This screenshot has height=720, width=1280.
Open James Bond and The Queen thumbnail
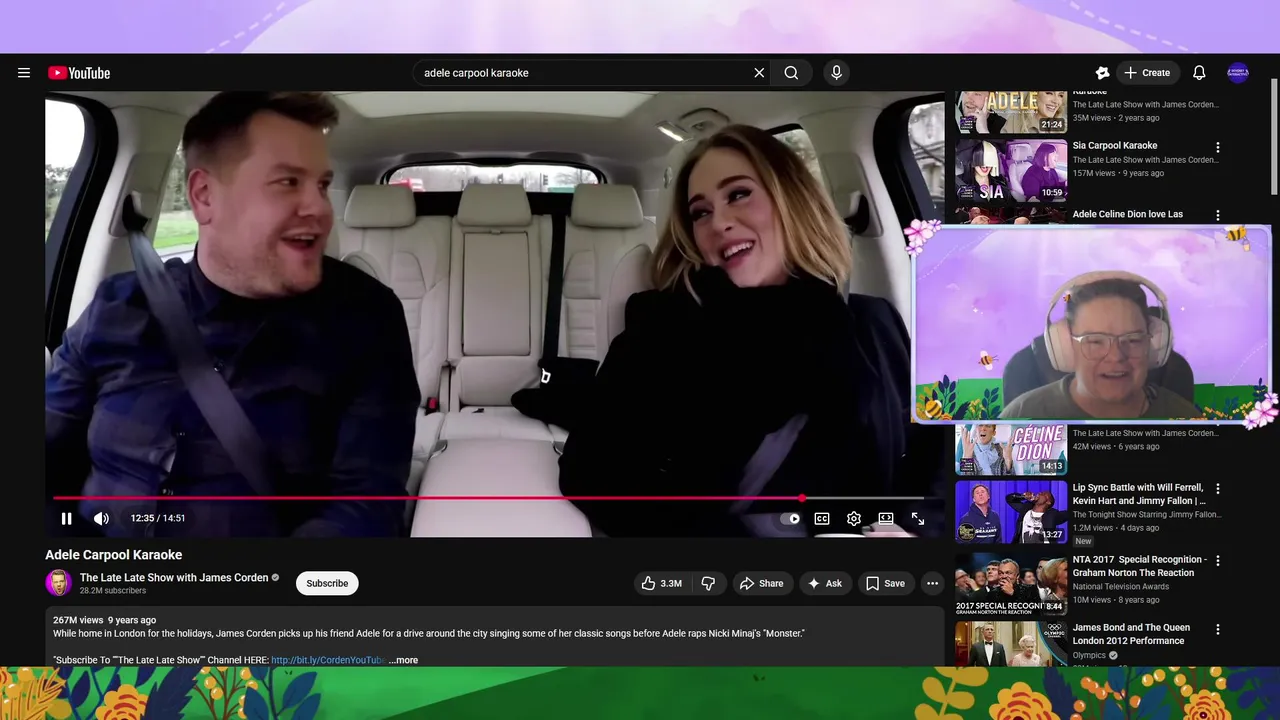pos(1011,643)
